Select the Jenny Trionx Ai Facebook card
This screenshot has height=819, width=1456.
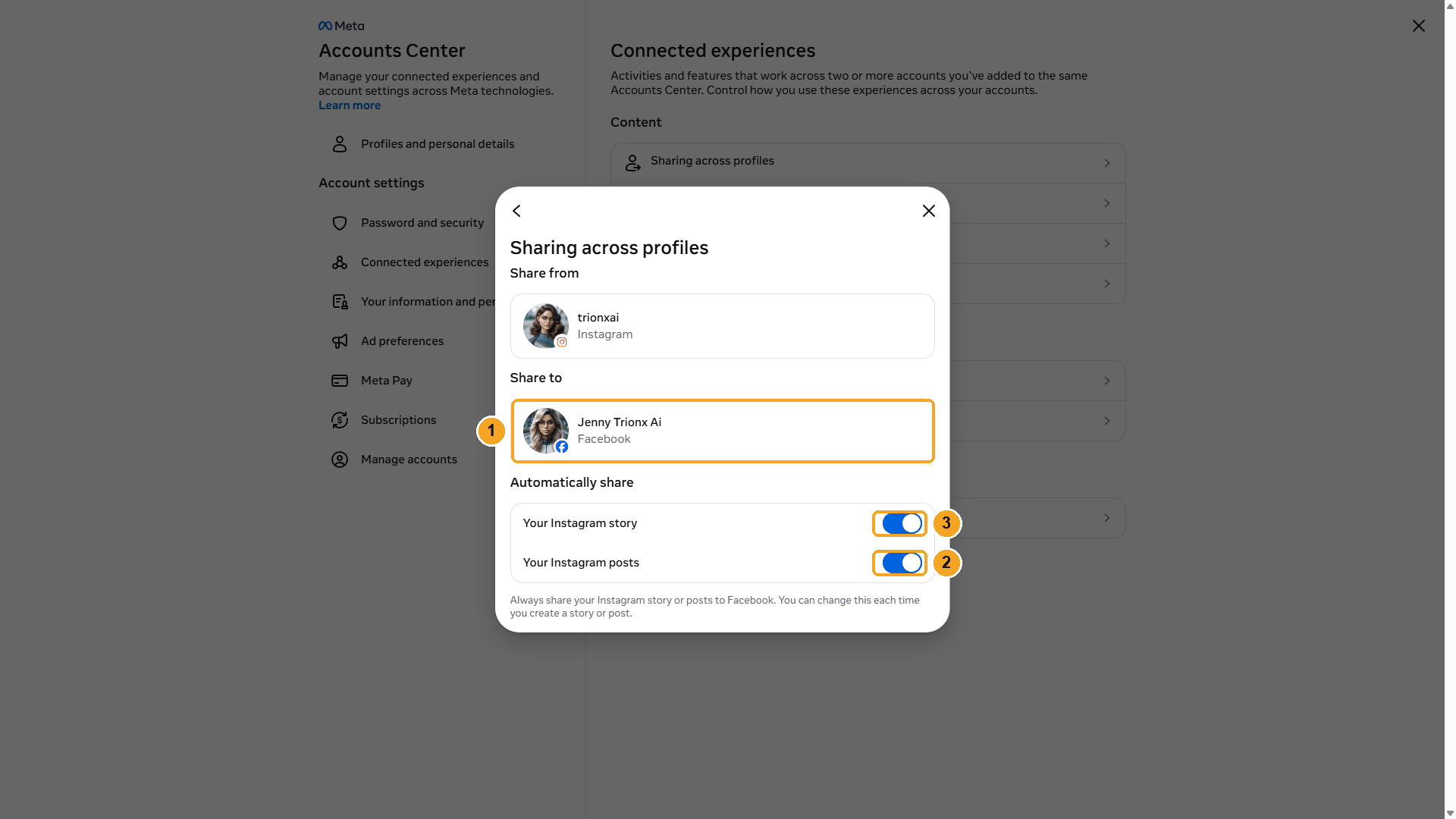click(x=722, y=431)
